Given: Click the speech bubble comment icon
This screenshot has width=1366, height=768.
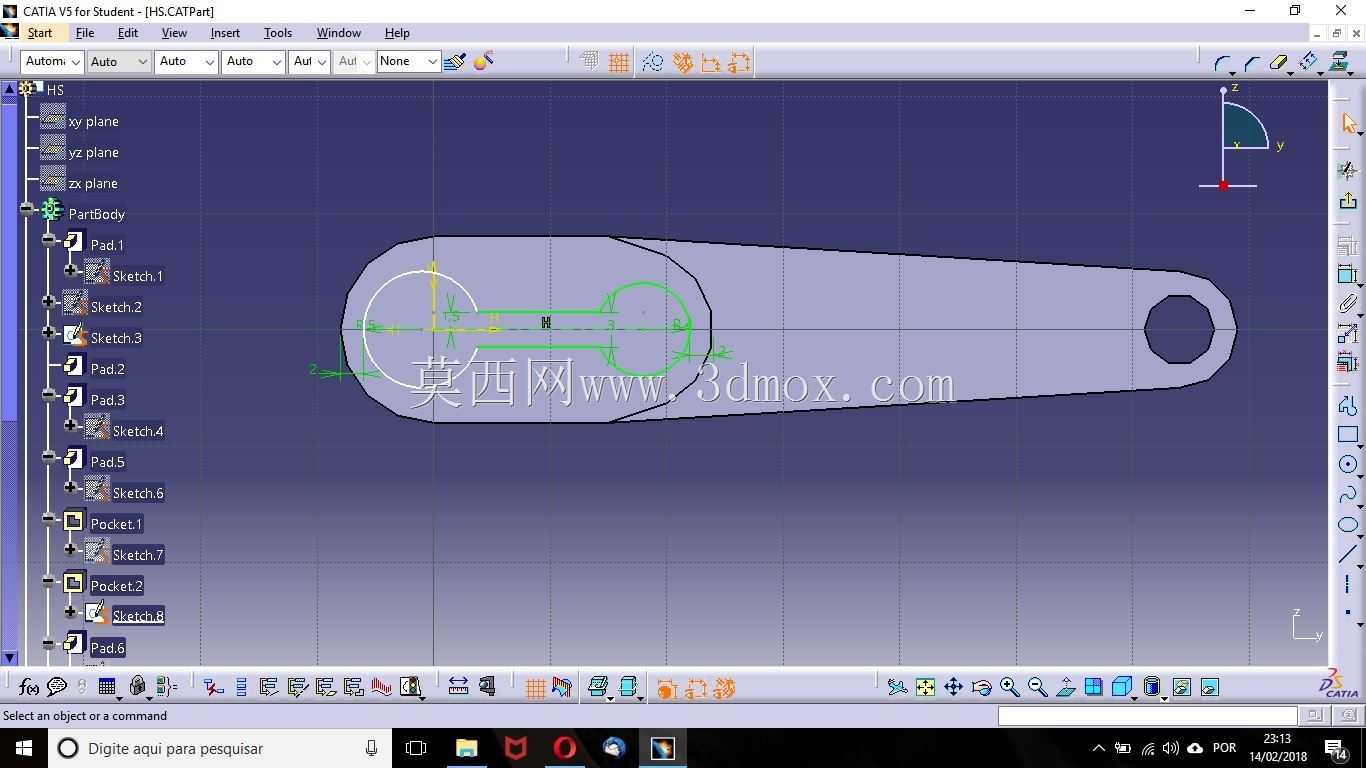Looking at the screenshot, I should [57, 687].
